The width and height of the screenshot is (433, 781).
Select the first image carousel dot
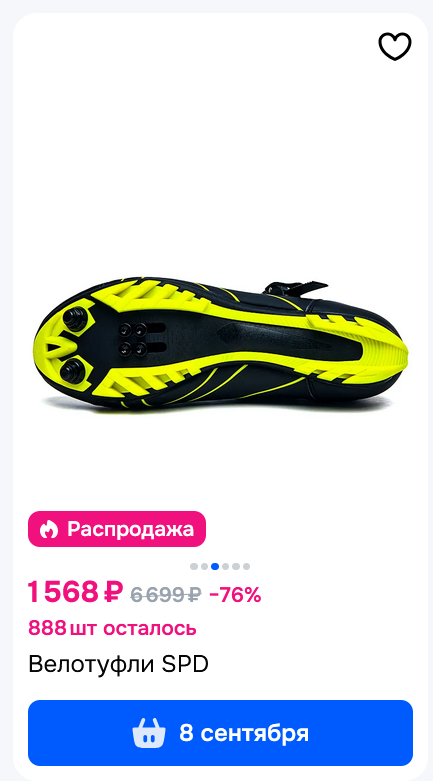(194, 566)
